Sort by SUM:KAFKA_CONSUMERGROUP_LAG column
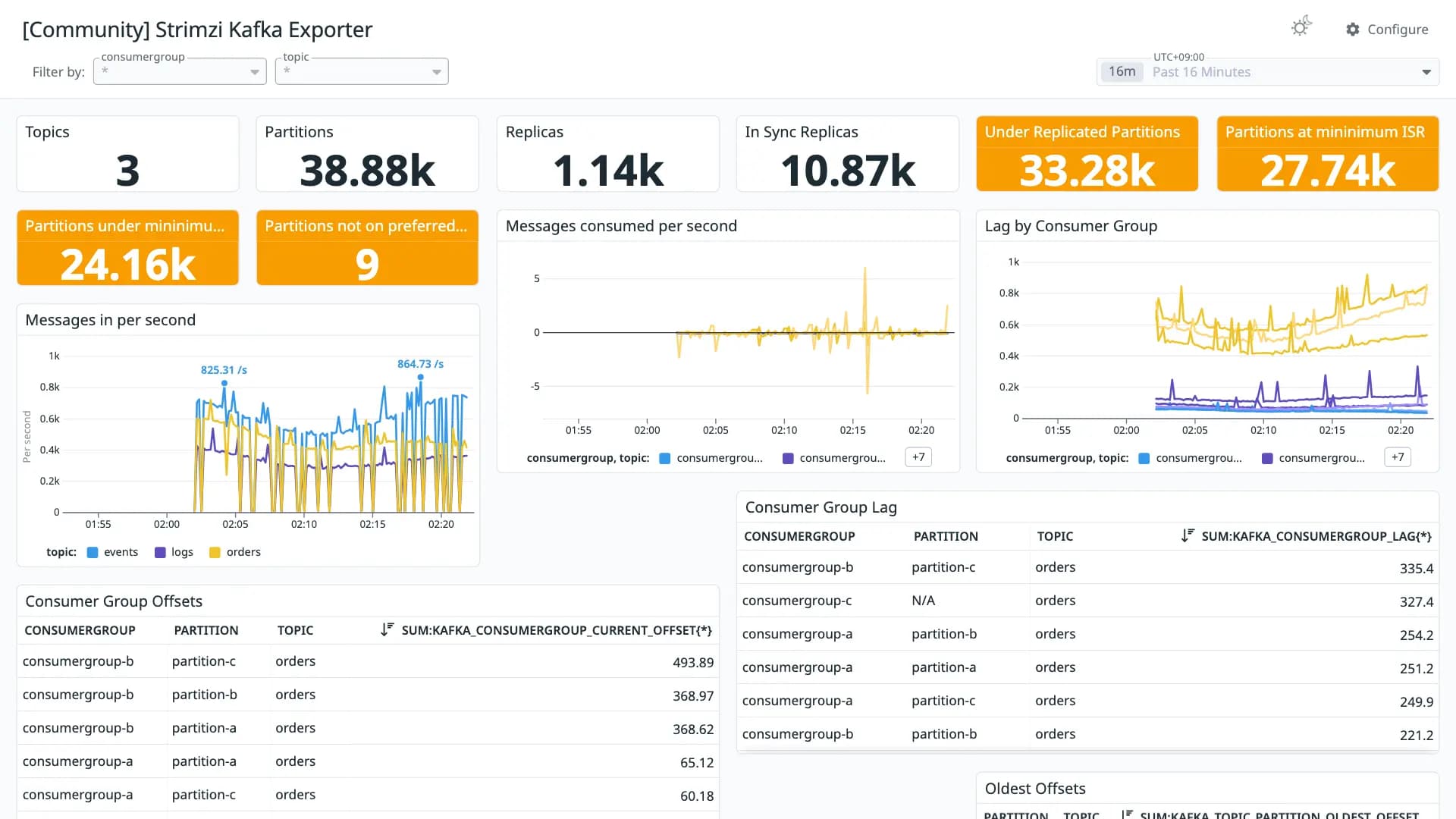 pos(1316,536)
